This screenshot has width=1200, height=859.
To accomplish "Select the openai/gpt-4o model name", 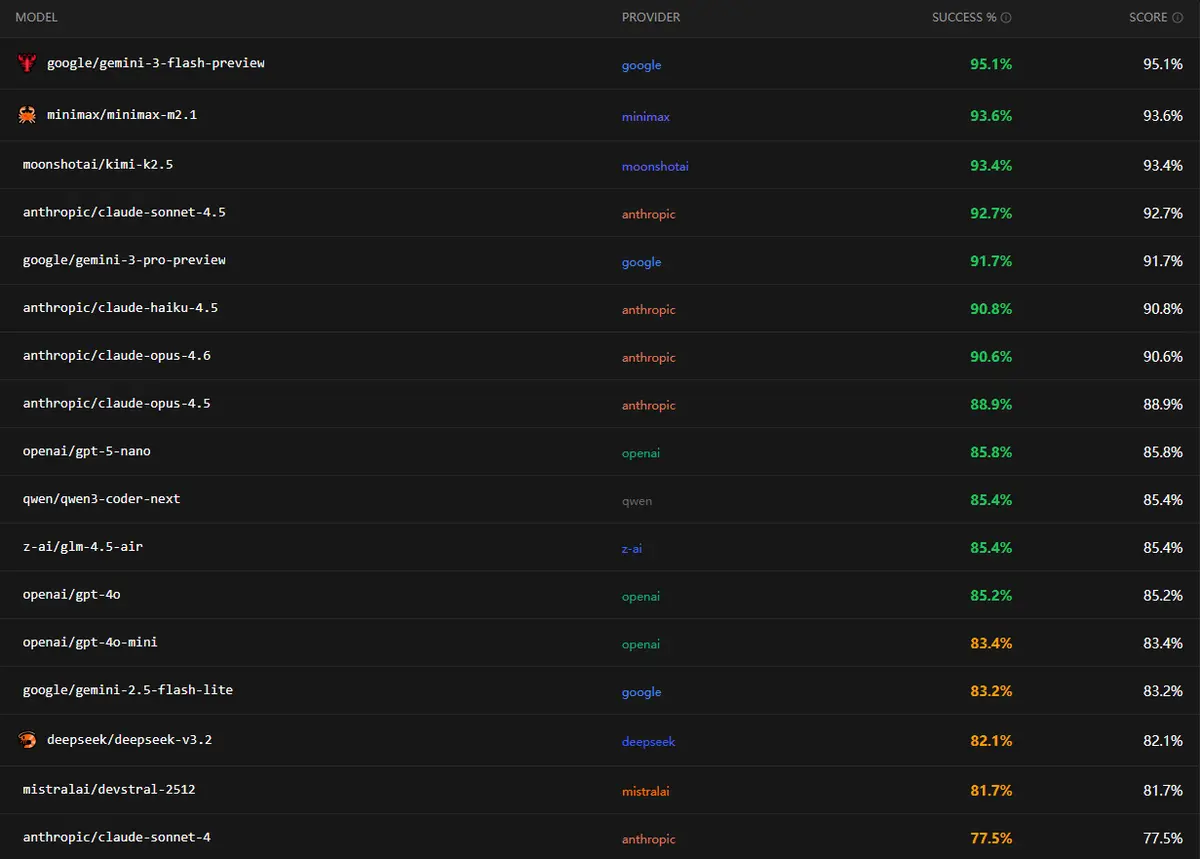I will click(x=72, y=595).
